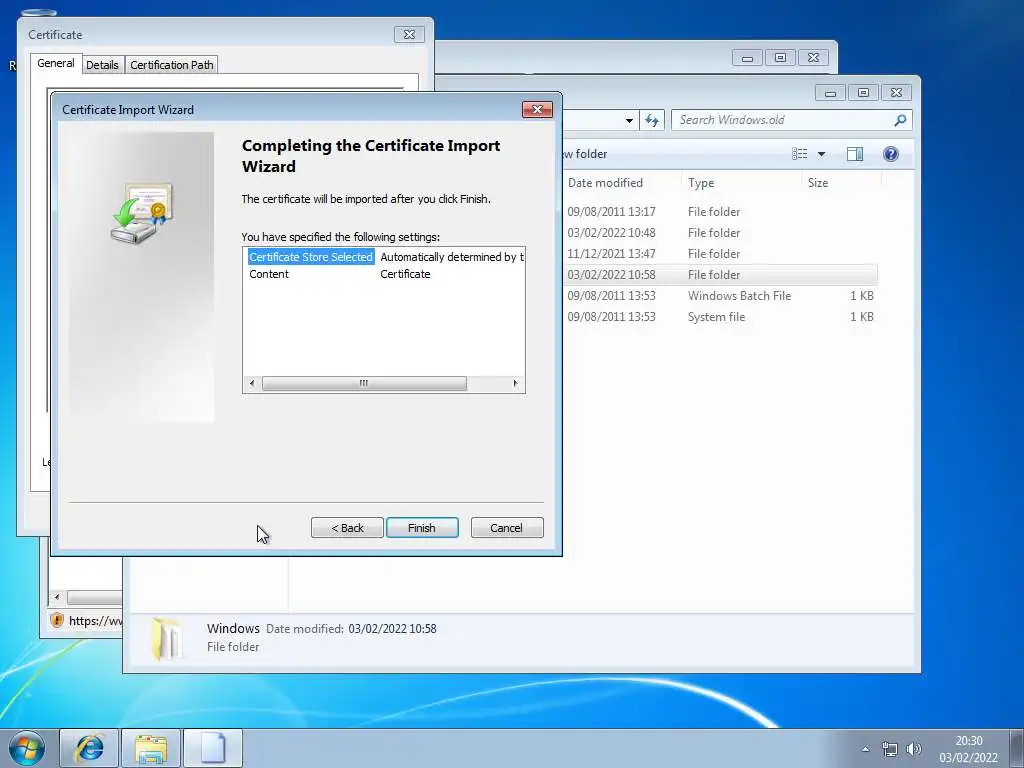Change view using the view icon in Explorer
This screenshot has height=768, width=1024.
(x=800, y=154)
